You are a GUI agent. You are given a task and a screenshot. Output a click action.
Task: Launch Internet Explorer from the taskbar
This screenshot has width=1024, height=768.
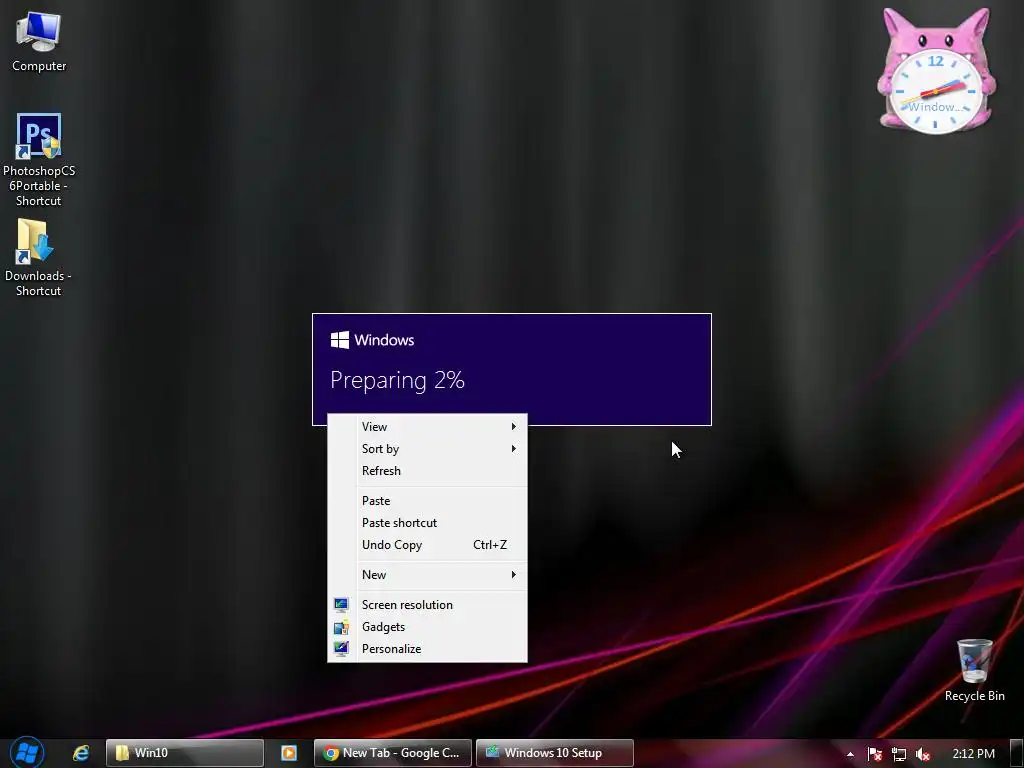81,753
